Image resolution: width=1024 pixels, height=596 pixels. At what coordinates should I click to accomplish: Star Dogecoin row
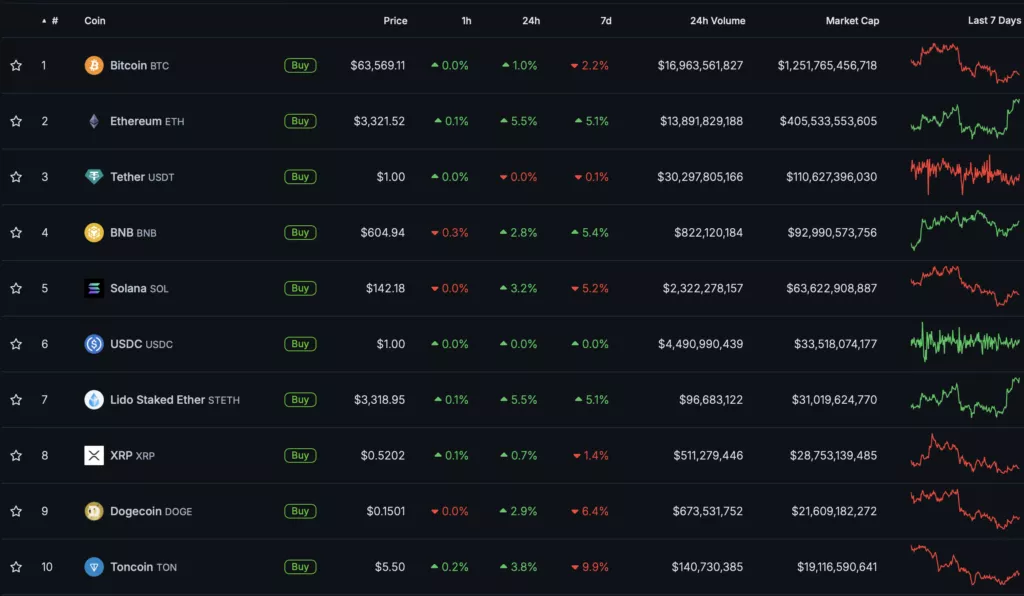point(16,511)
